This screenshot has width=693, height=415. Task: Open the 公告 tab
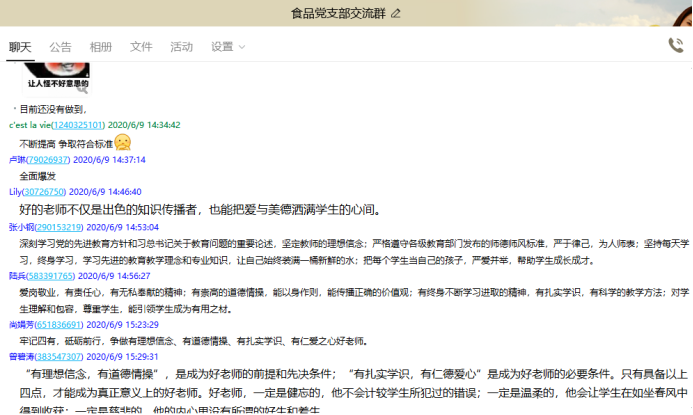click(x=60, y=47)
